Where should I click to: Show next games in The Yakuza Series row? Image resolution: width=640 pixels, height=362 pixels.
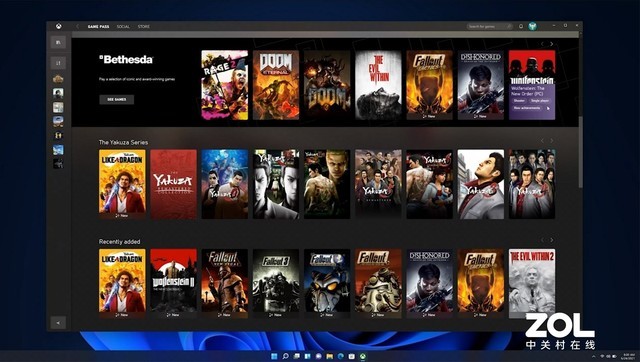552,141
